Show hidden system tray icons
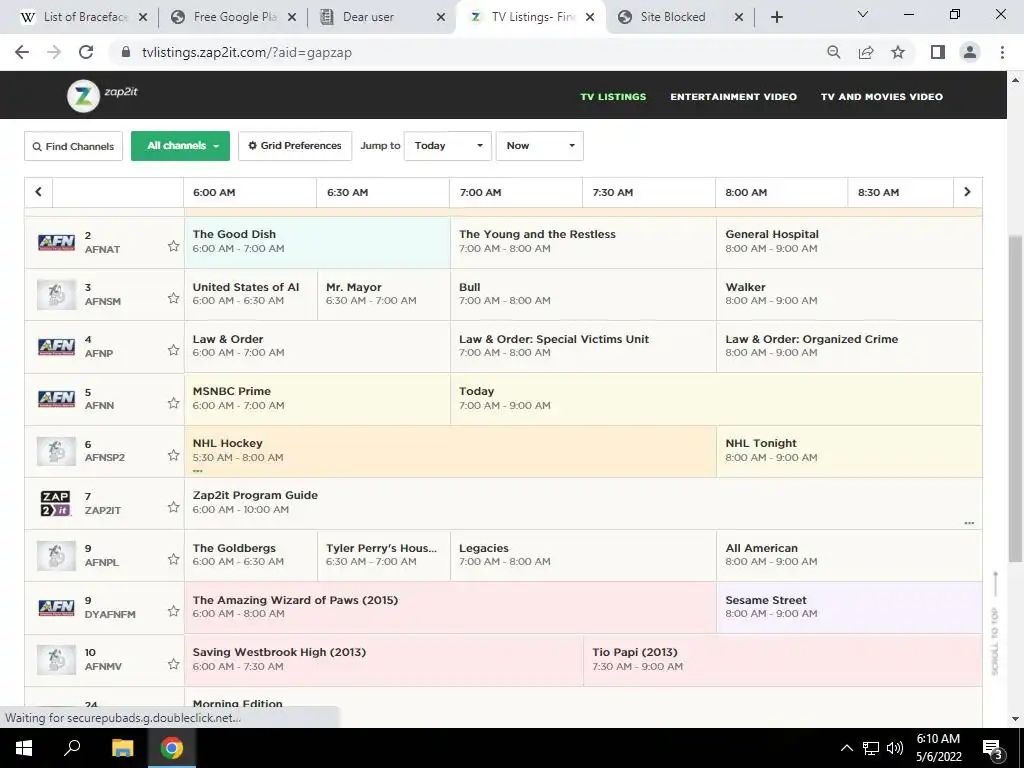 point(846,748)
